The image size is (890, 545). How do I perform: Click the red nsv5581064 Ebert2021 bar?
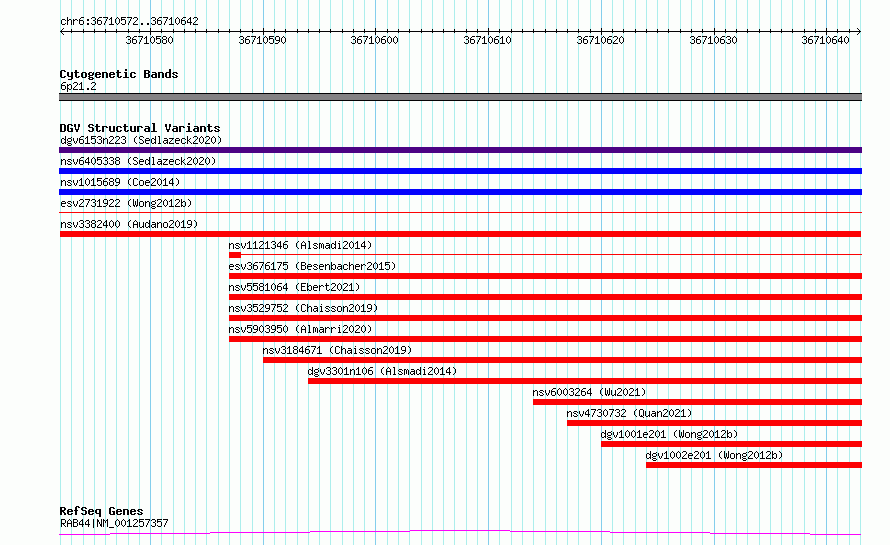[545, 297]
